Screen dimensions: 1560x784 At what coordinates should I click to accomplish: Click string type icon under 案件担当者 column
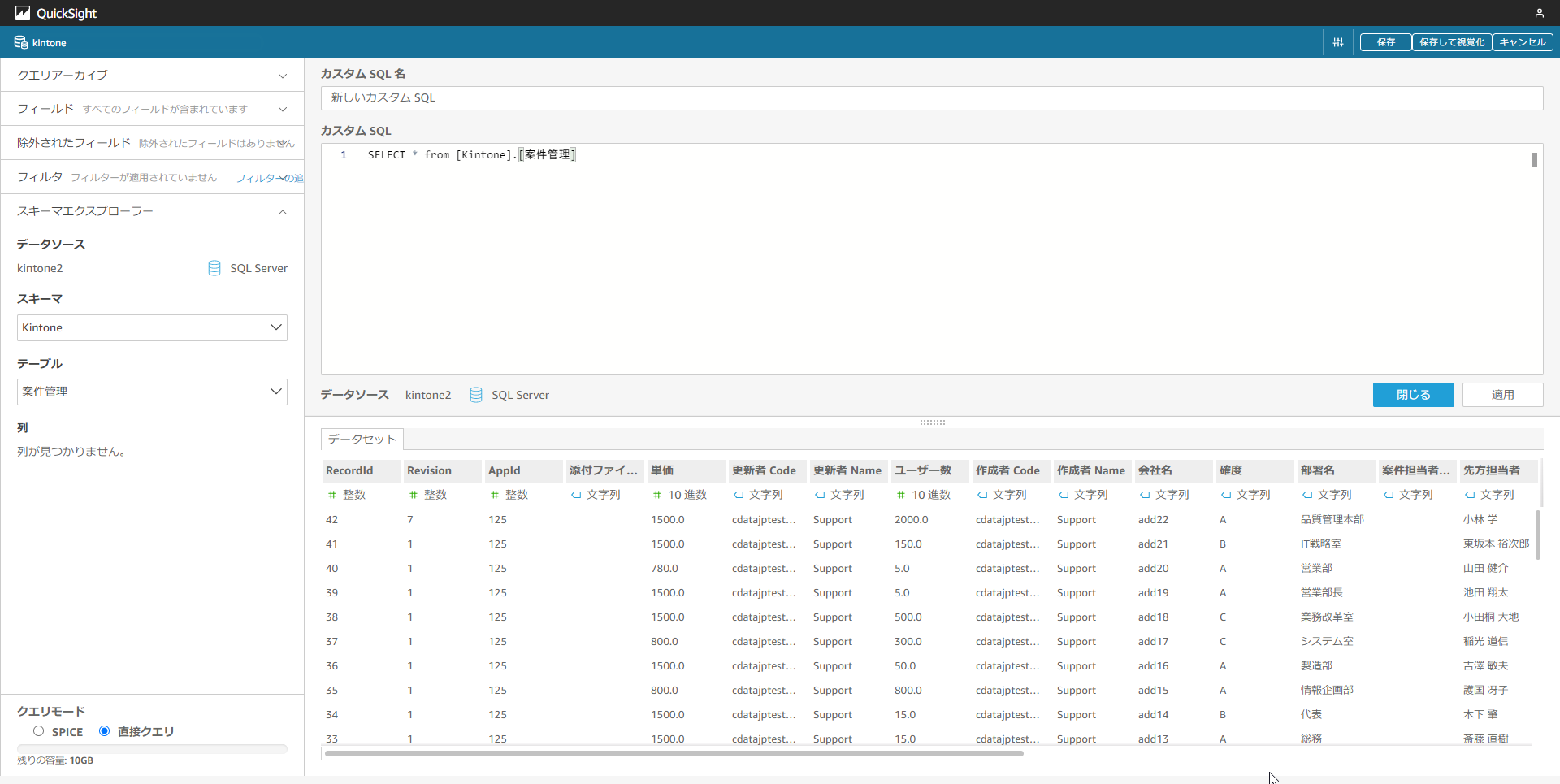pyautogui.click(x=1389, y=495)
